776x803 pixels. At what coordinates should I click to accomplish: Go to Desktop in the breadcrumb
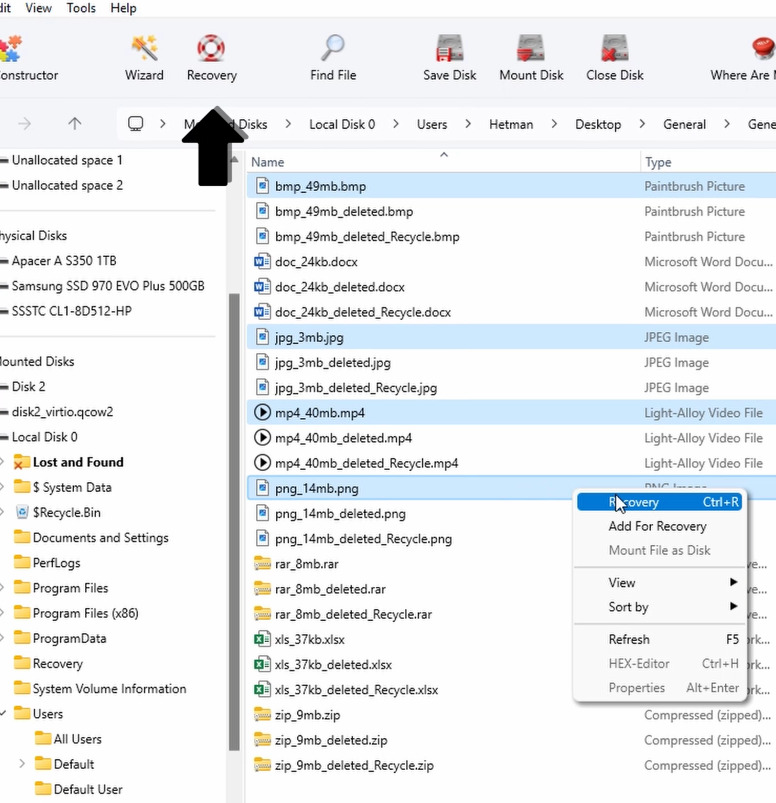(x=598, y=124)
